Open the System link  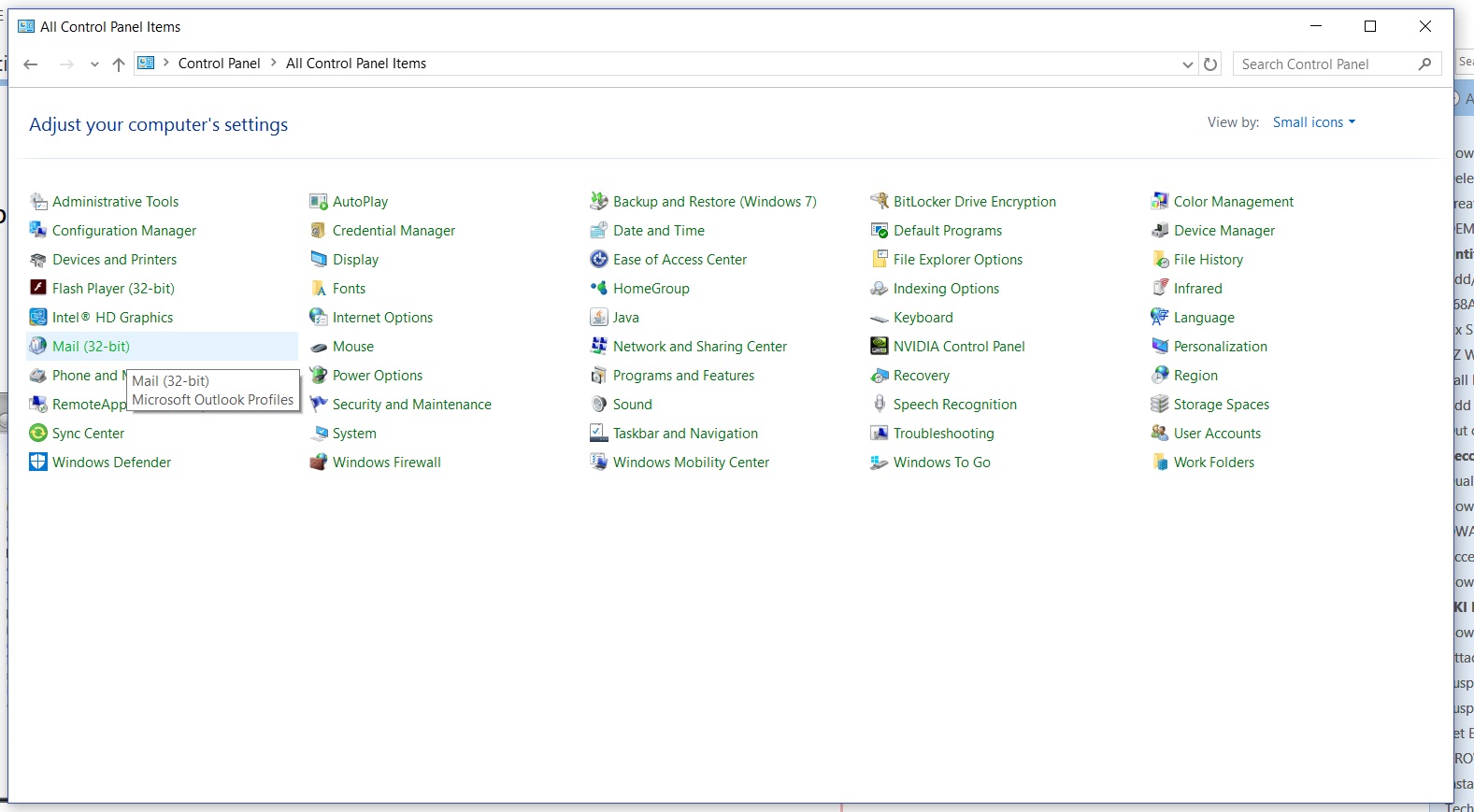click(x=354, y=434)
